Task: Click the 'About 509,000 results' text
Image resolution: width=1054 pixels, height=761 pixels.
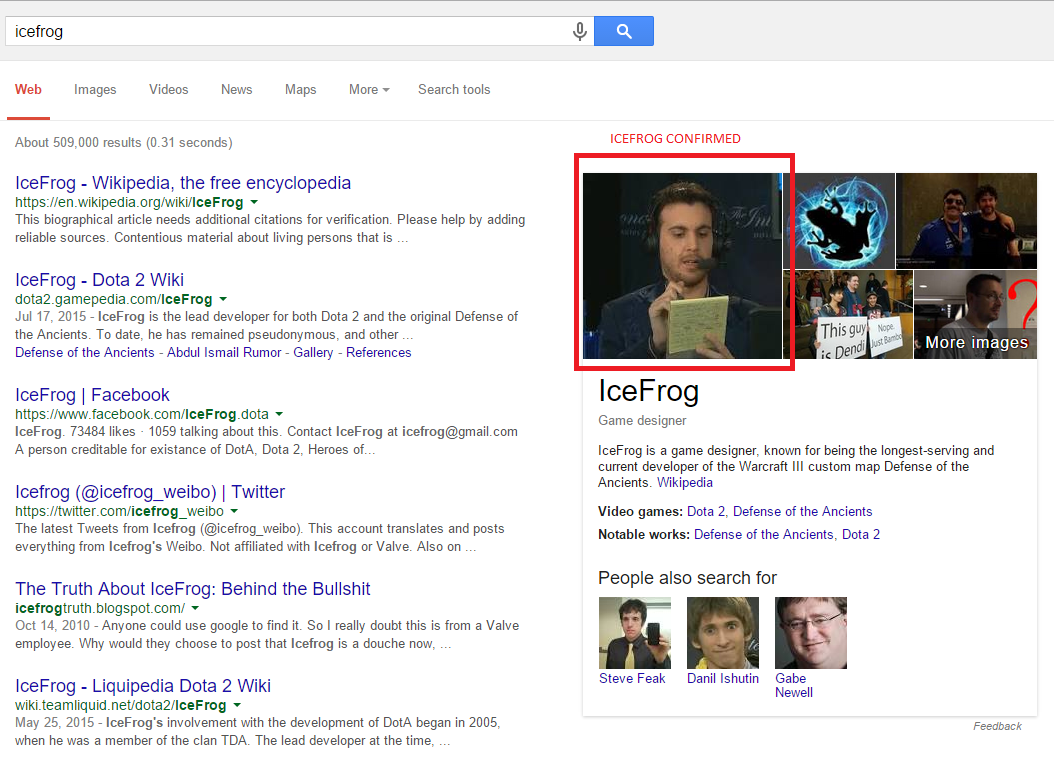Action: tap(124, 143)
